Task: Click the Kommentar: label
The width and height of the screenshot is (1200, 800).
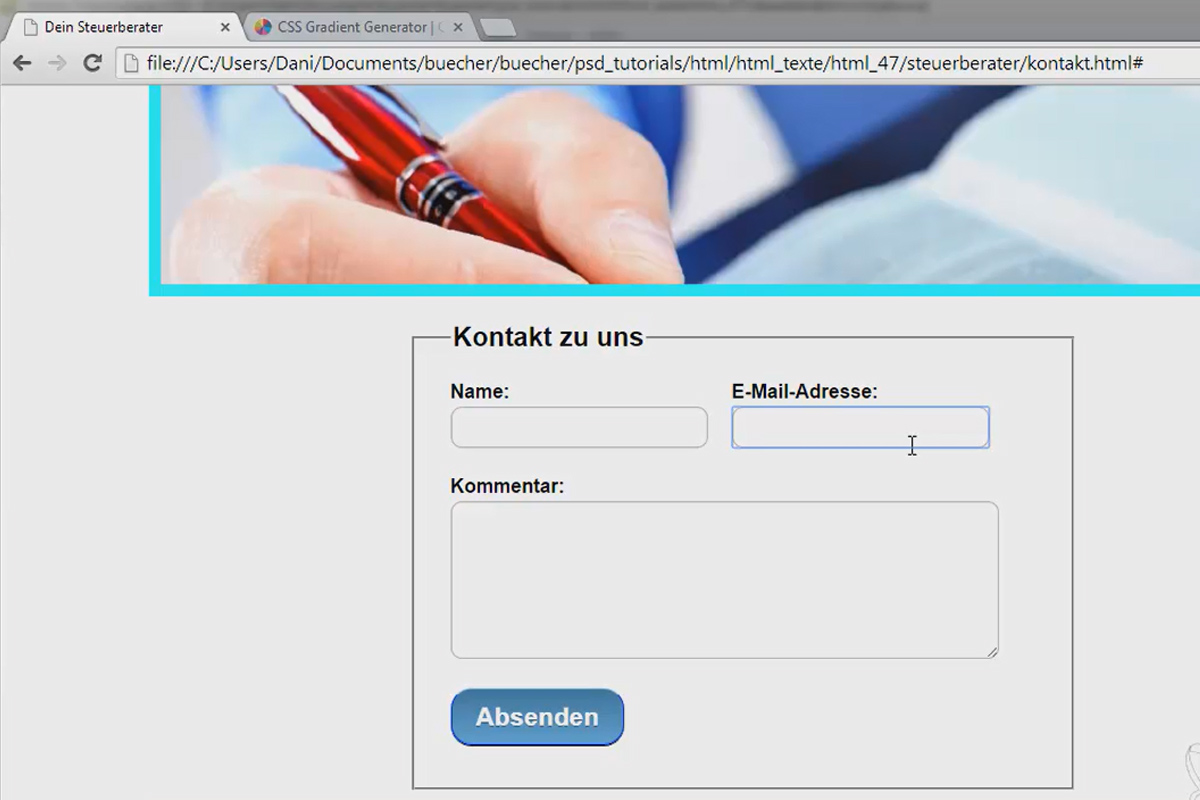Action: (507, 486)
